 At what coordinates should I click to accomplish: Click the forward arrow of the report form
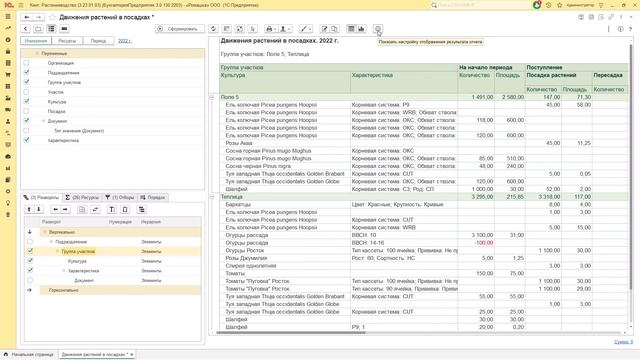tap(38, 17)
